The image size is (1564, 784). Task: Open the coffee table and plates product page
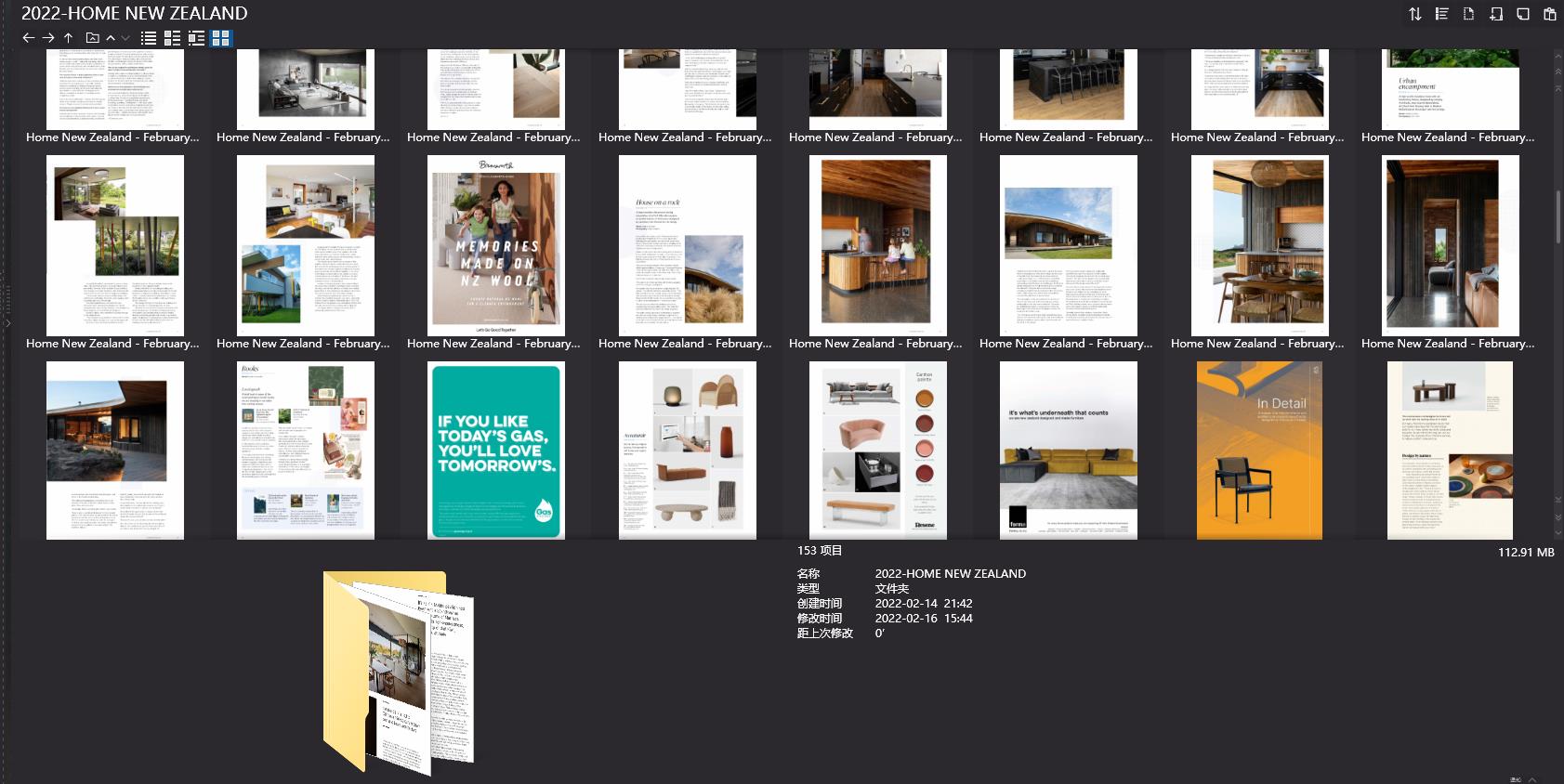[x=1451, y=451]
